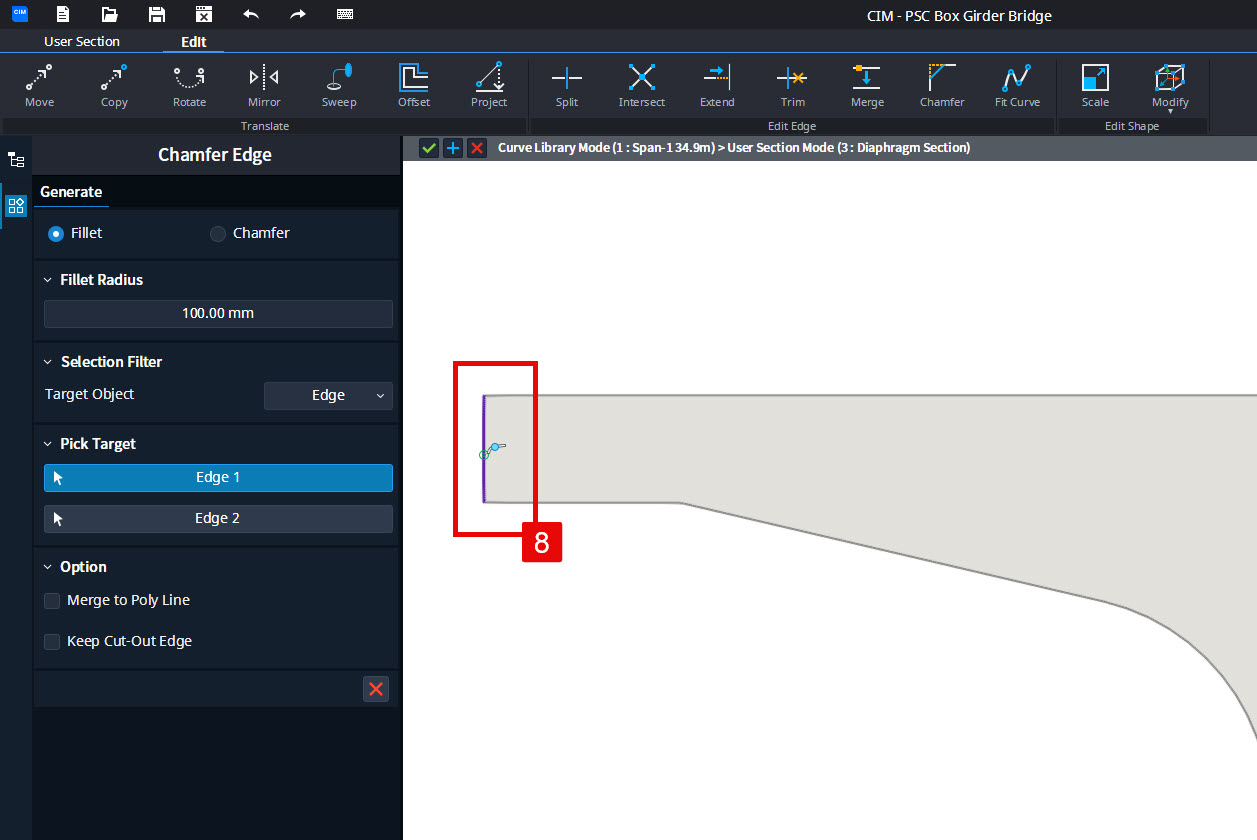Select the Intersect tool
This screenshot has height=840, width=1257.
[641, 85]
